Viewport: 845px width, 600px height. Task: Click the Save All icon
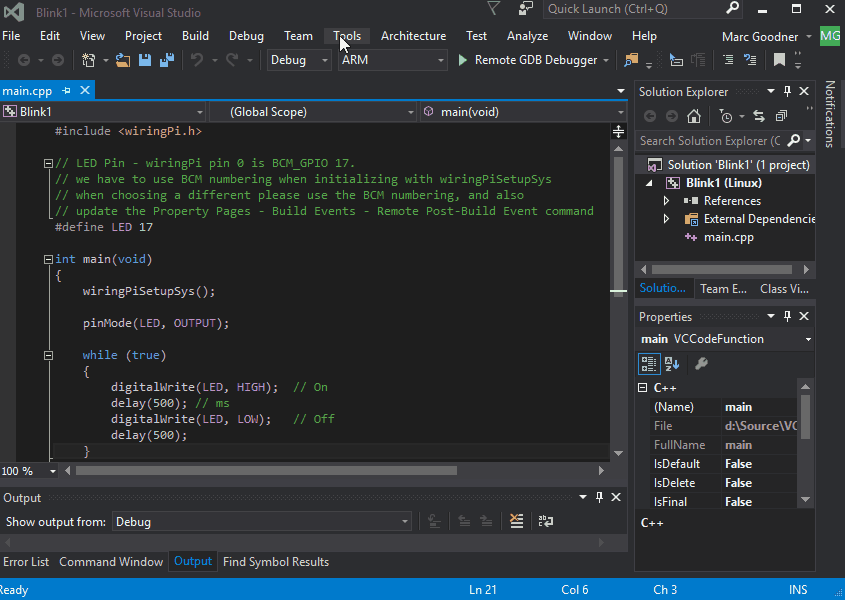point(166,60)
